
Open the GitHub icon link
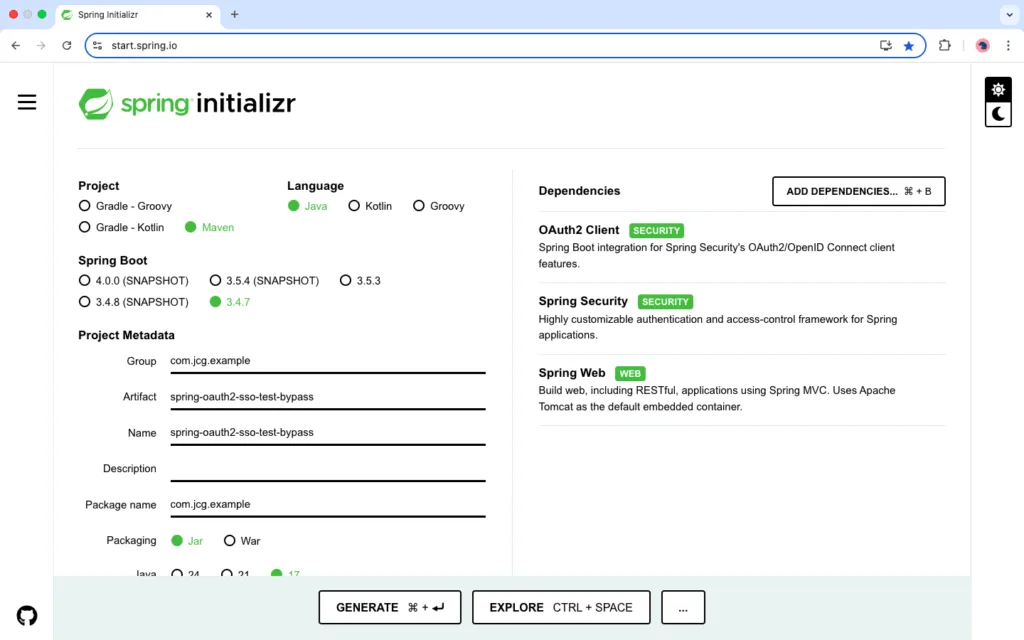(27, 615)
